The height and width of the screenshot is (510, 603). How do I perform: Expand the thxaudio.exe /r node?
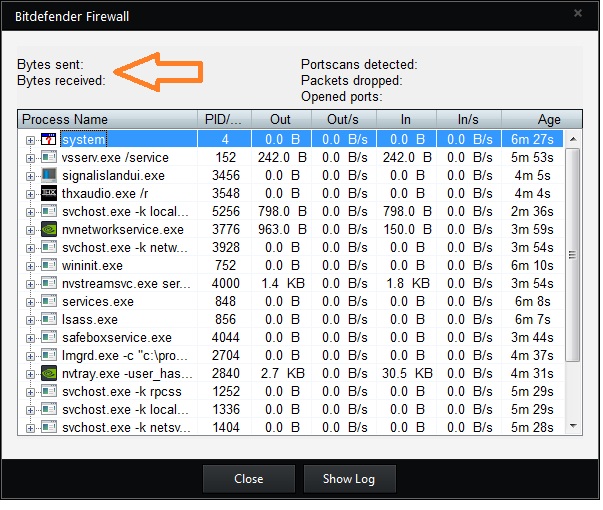click(30, 195)
